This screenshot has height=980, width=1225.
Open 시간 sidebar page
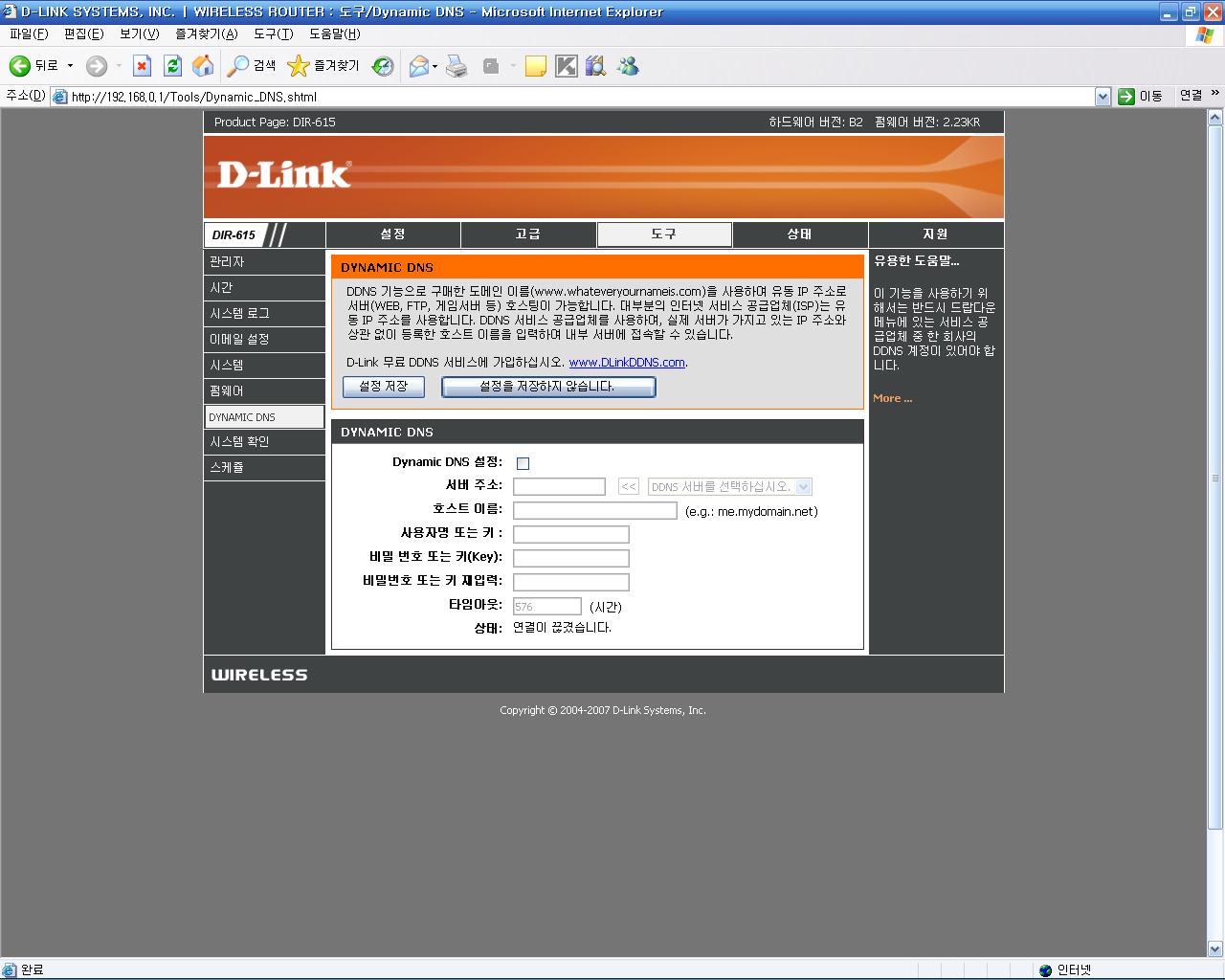(264, 287)
